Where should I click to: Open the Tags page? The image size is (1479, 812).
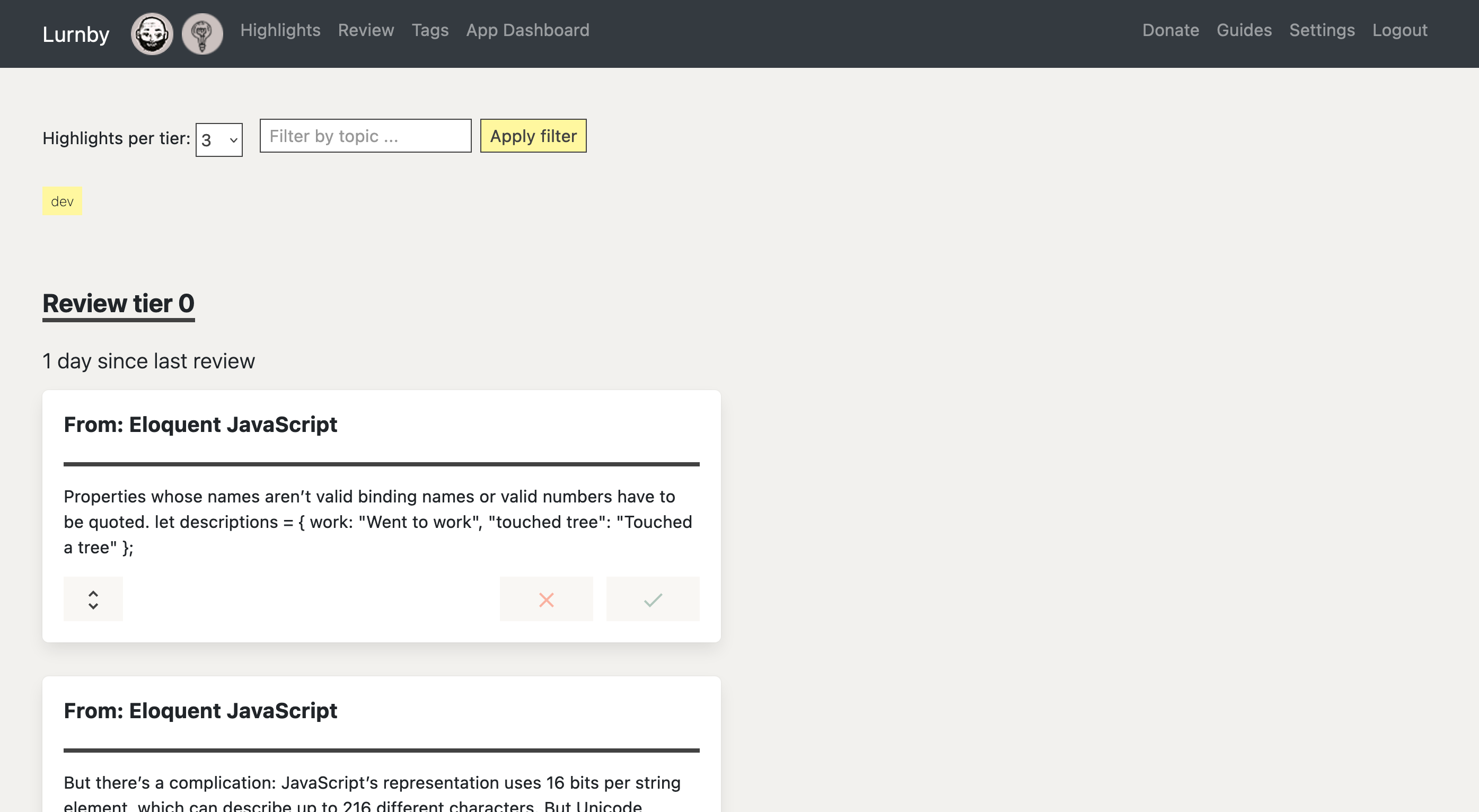429,30
